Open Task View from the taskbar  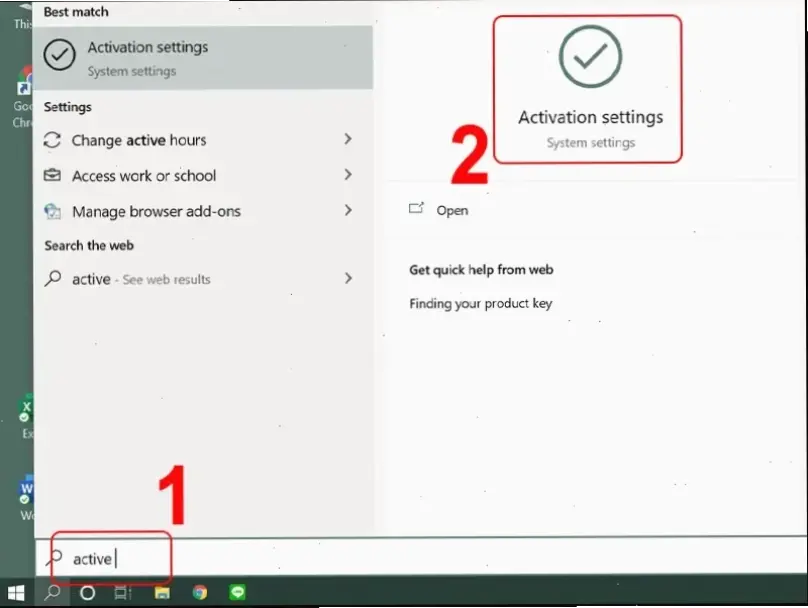tap(123, 593)
